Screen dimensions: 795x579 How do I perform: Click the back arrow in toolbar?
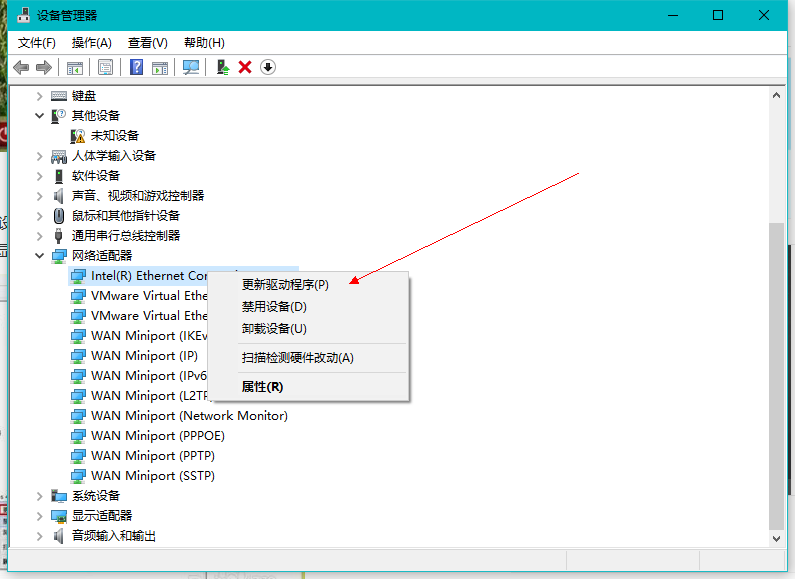[21, 67]
